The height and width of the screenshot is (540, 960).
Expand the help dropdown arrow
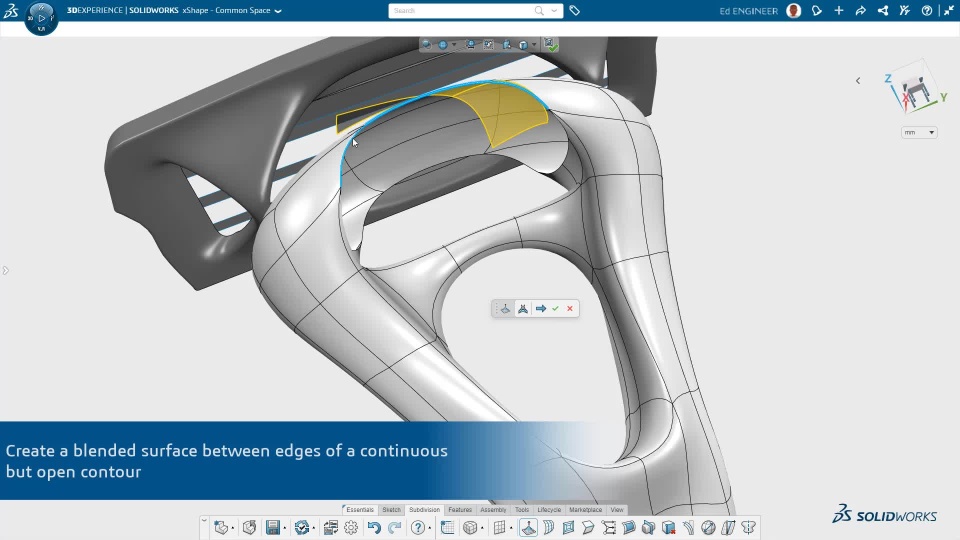tap(430, 528)
